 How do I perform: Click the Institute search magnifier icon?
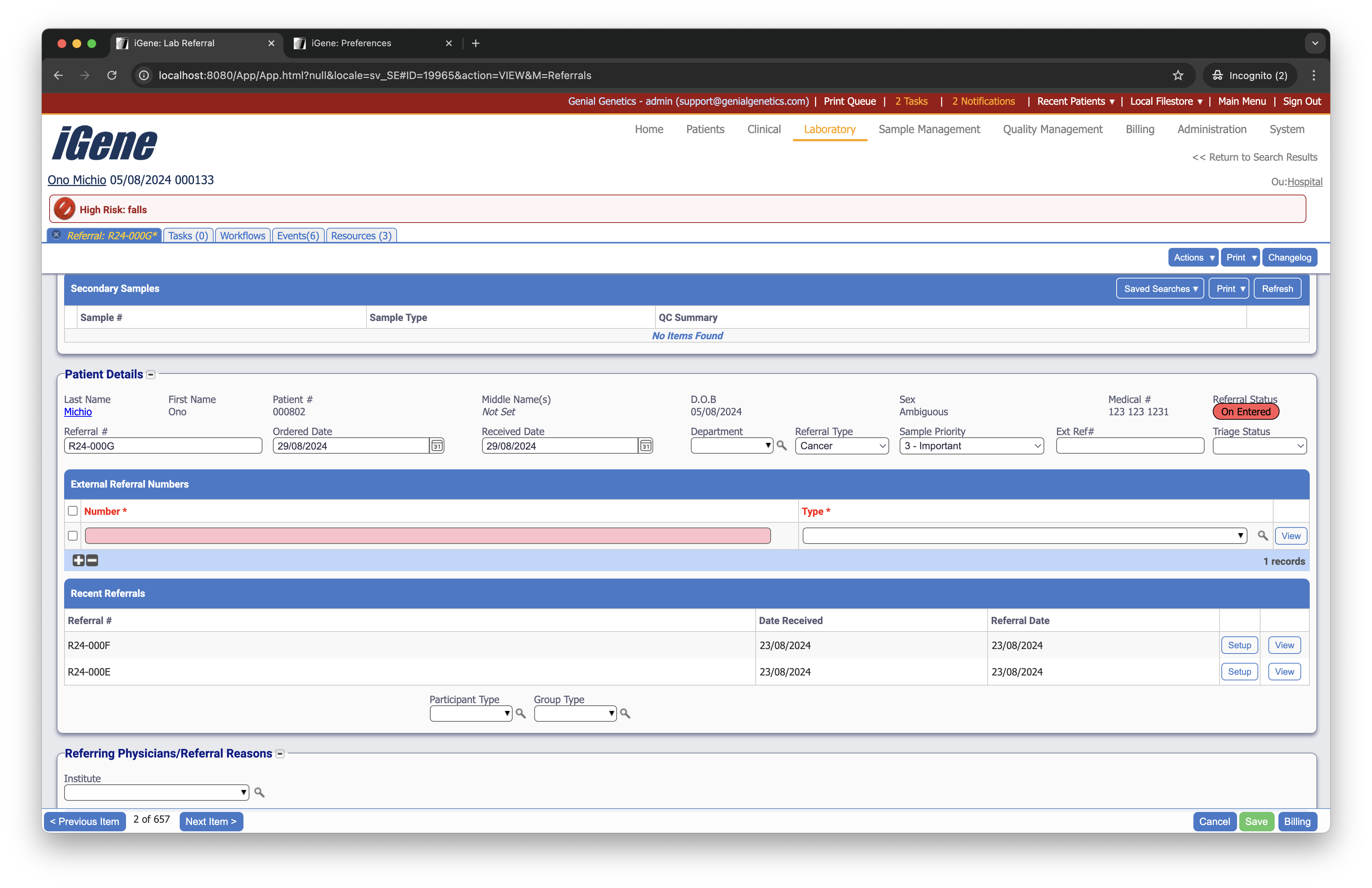point(259,792)
